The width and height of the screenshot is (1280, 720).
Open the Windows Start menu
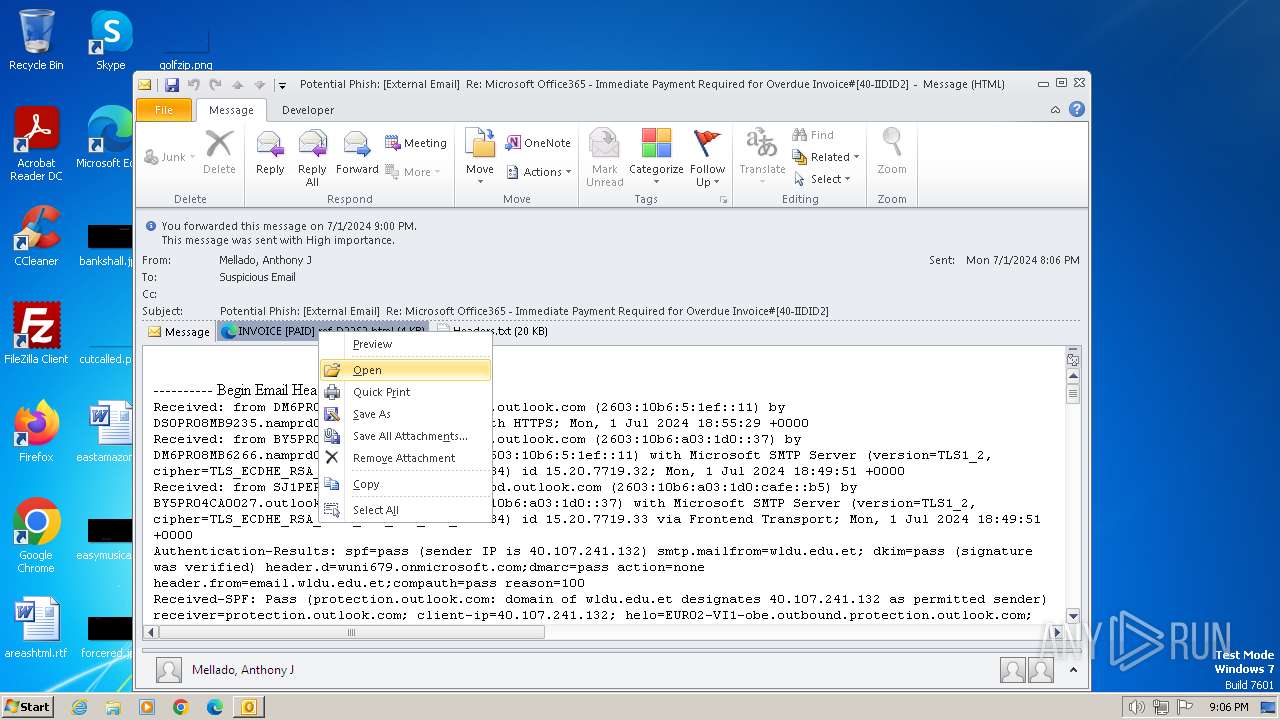[27, 706]
